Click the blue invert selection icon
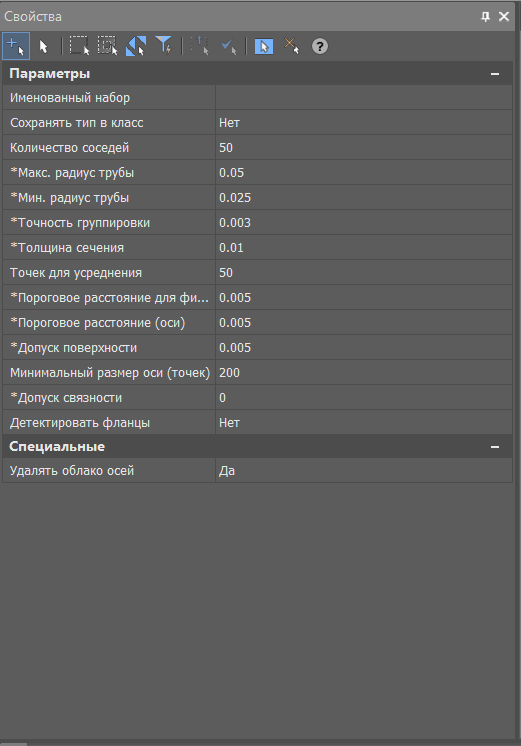 136,46
